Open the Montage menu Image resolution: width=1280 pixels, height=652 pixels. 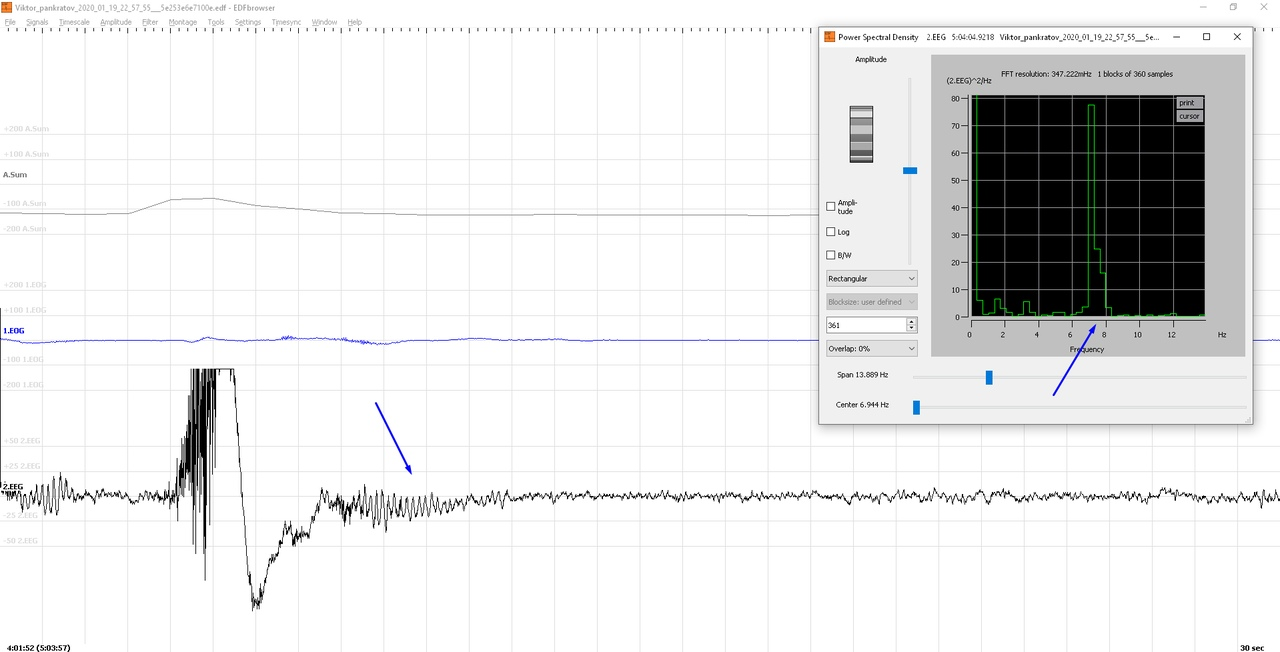click(183, 22)
